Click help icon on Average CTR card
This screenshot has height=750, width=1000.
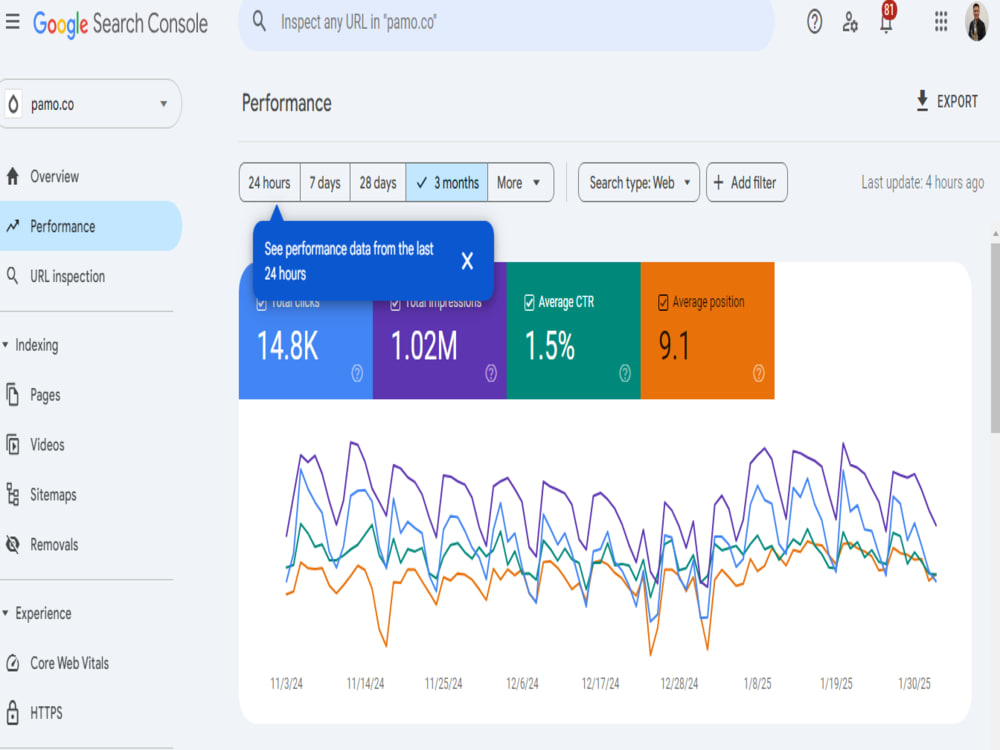point(625,373)
